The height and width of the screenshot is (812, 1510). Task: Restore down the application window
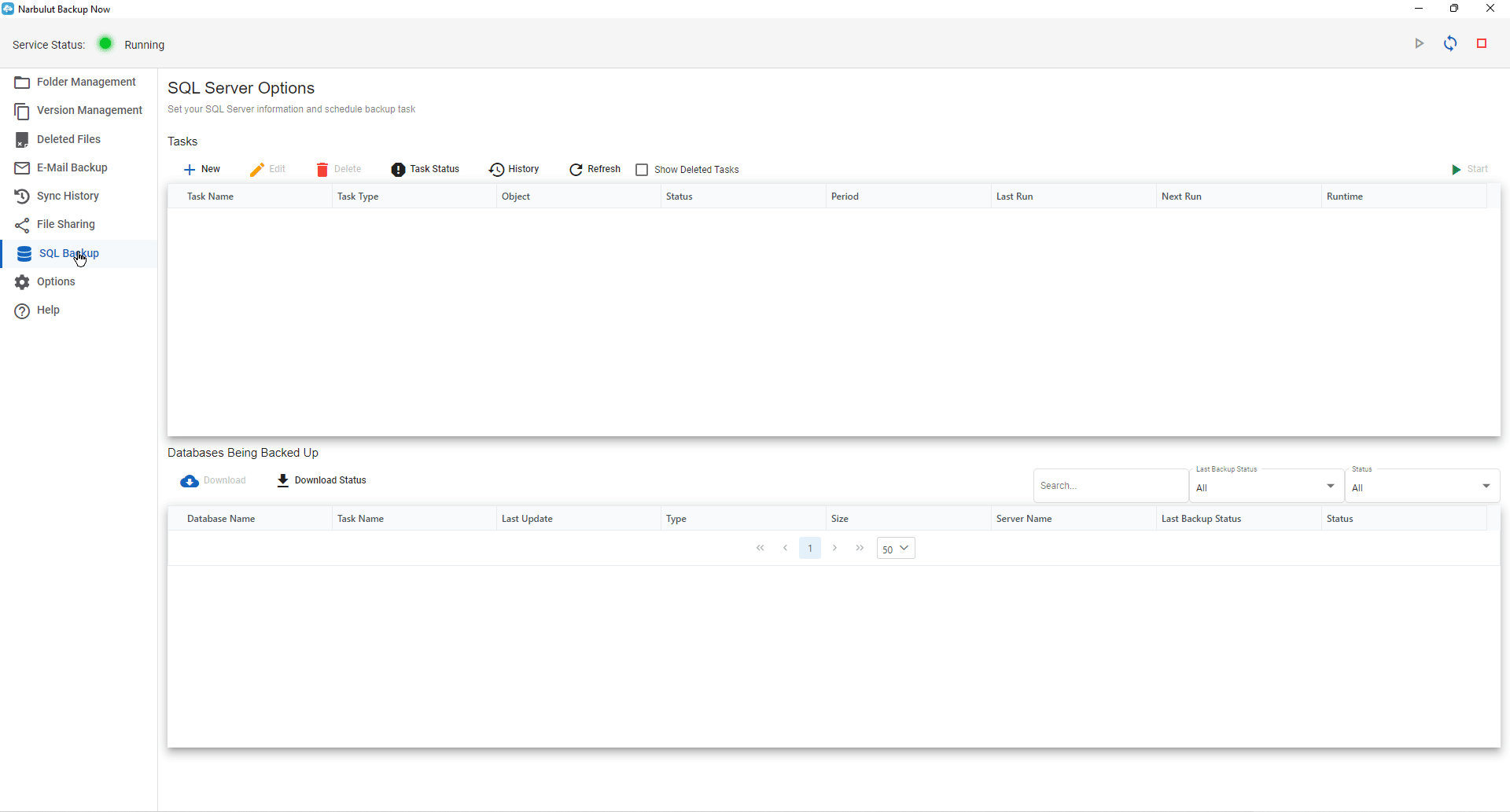pos(1454,9)
